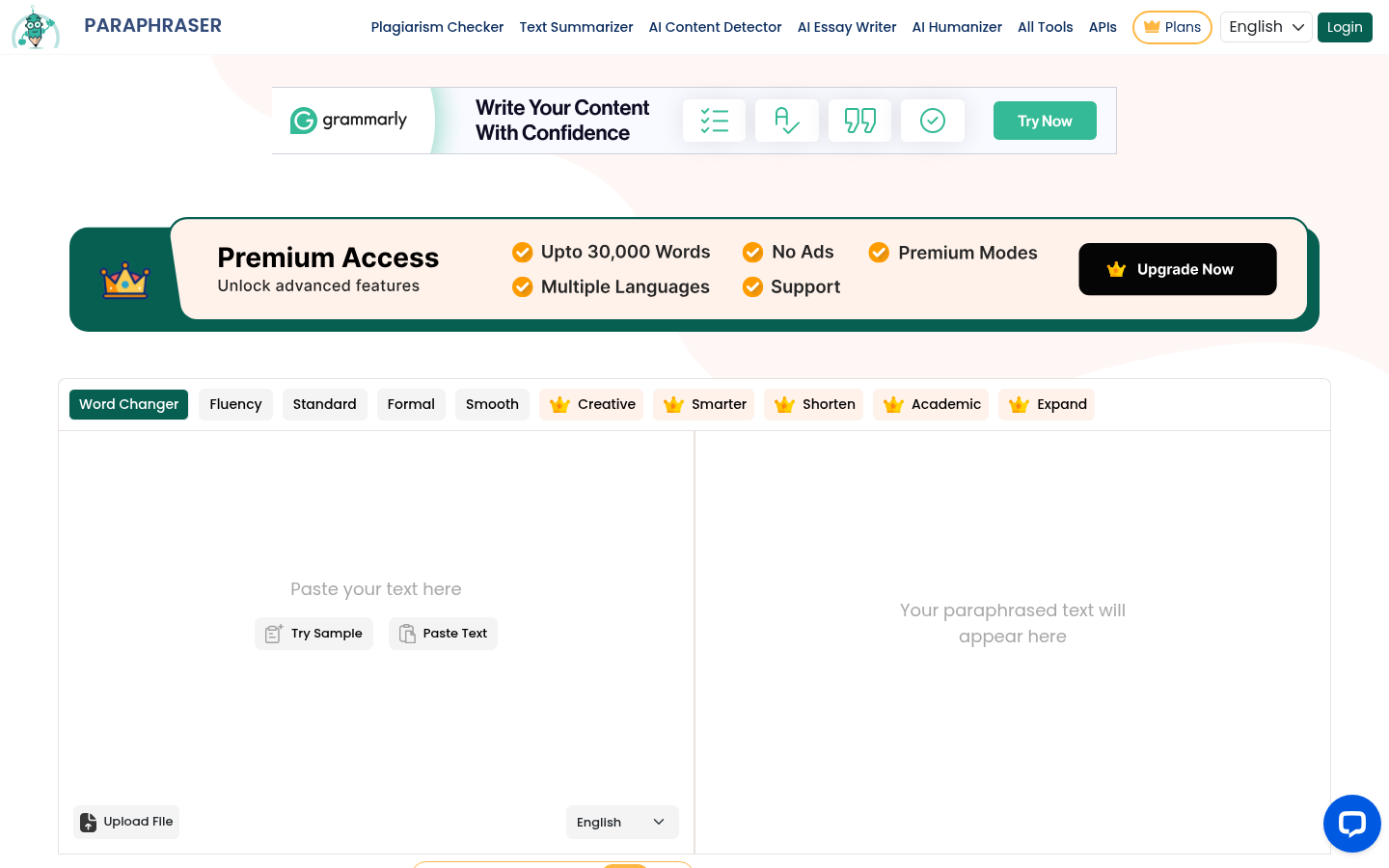Screen dimensions: 1389x868
Task: Click the APIs navigation link
Action: tap(1103, 27)
